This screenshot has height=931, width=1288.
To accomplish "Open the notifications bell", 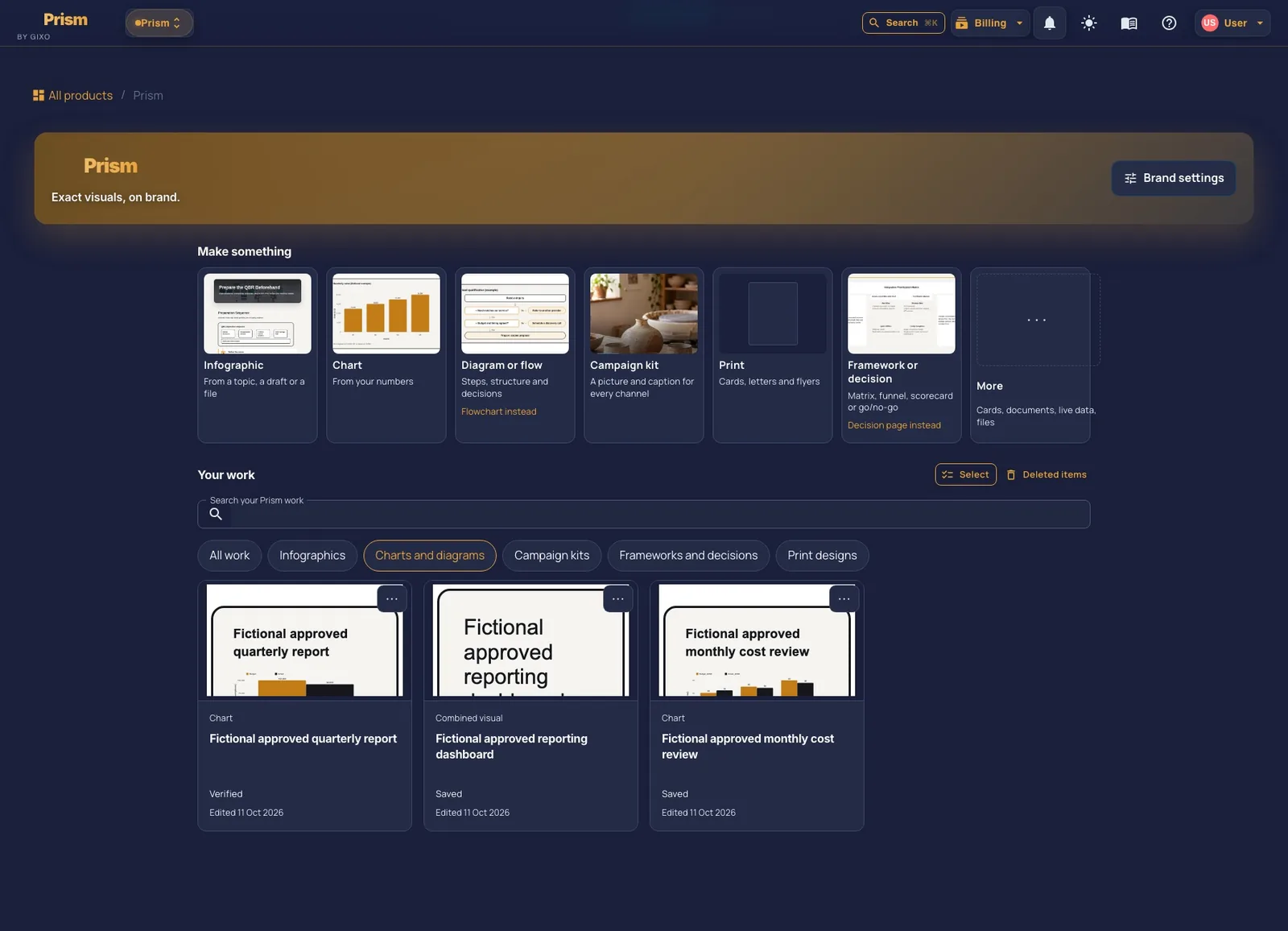I will [x=1050, y=23].
